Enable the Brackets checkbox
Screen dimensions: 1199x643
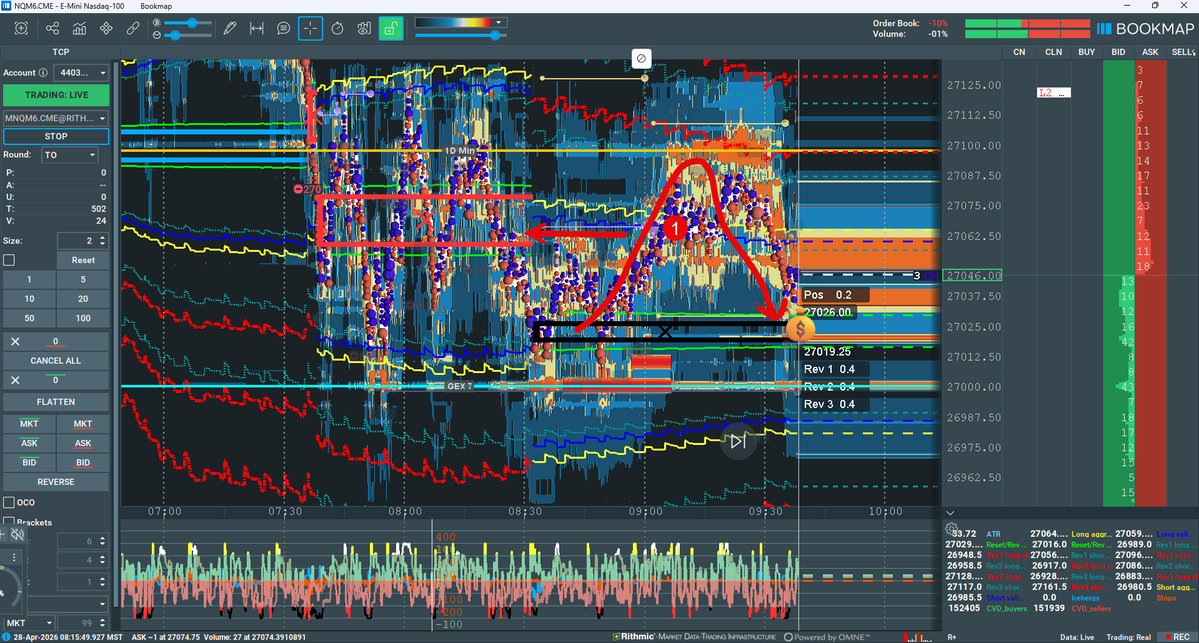click(x=9, y=522)
